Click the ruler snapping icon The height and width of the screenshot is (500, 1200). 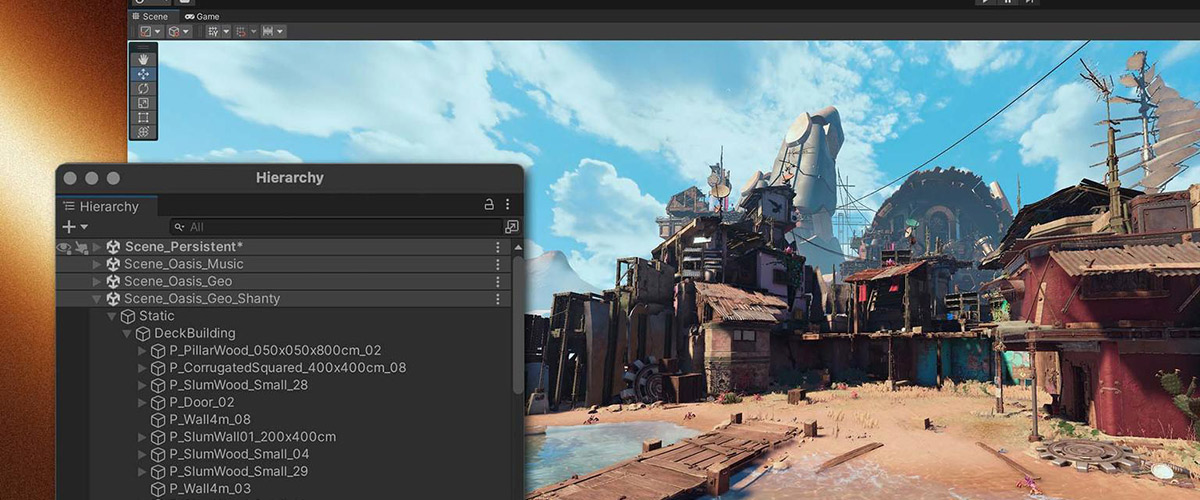click(268, 31)
